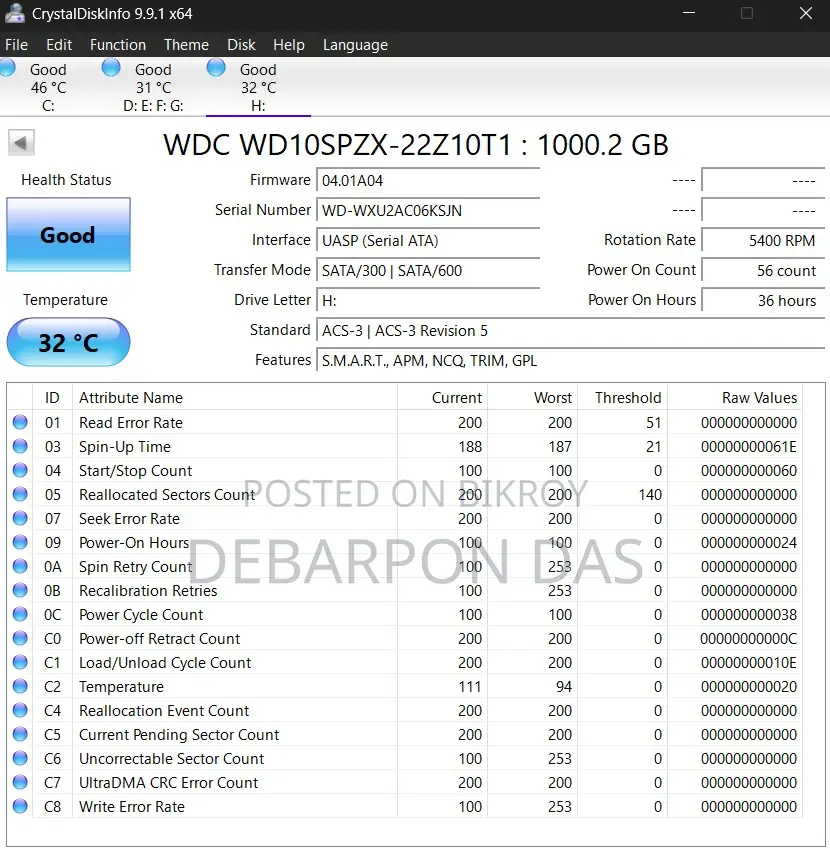The width and height of the screenshot is (830, 850).
Task: Click the status dot for Power-On Hours row
Action: click(20, 542)
